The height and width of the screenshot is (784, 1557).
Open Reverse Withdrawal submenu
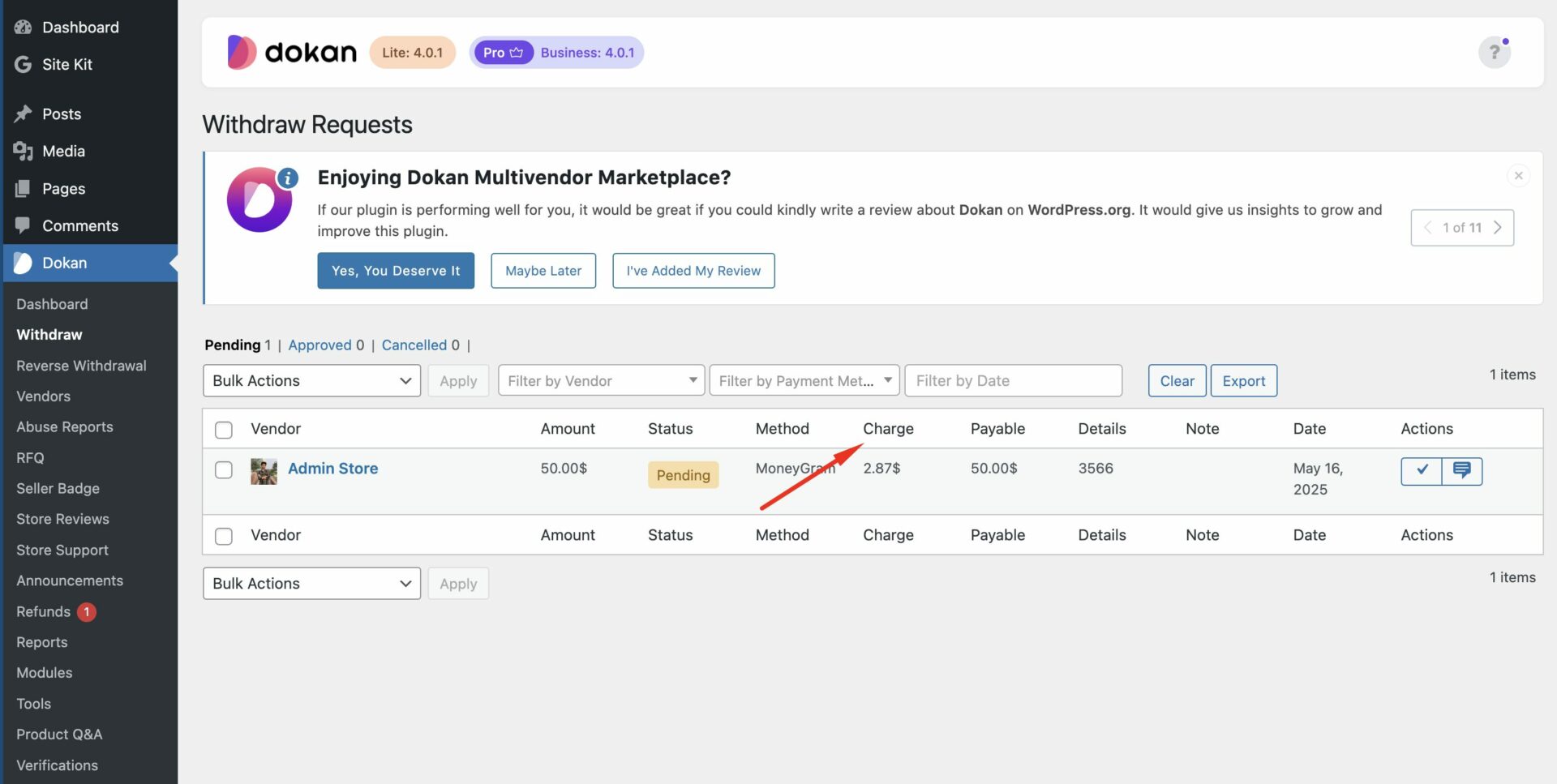(x=81, y=366)
